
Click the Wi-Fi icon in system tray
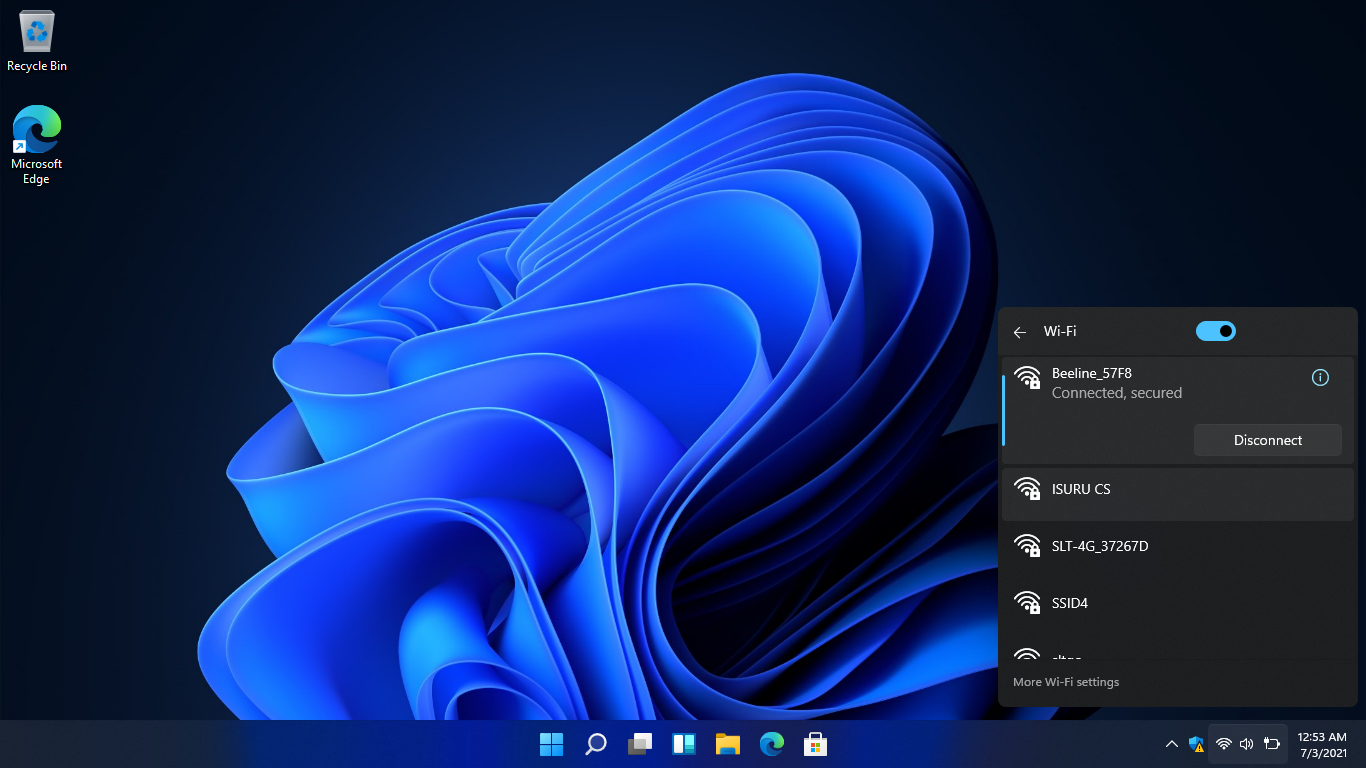(1223, 744)
